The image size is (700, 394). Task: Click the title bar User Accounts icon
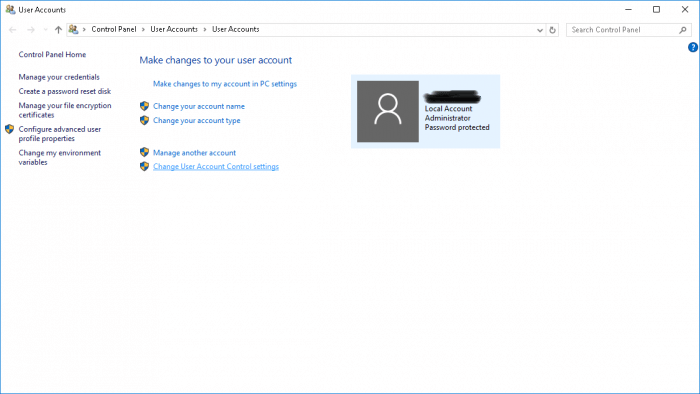[10, 9]
